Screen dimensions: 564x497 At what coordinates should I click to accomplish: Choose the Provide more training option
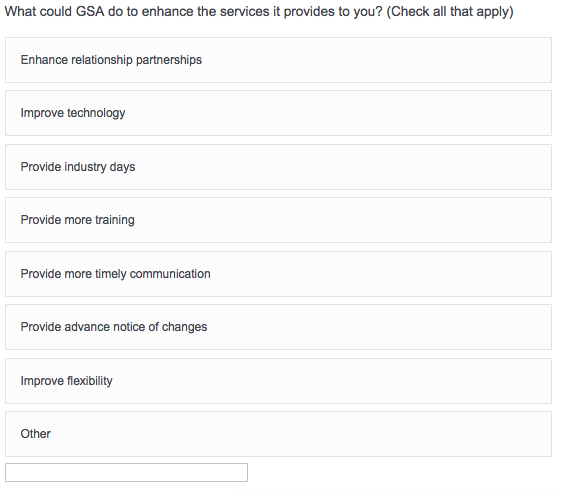pos(278,220)
